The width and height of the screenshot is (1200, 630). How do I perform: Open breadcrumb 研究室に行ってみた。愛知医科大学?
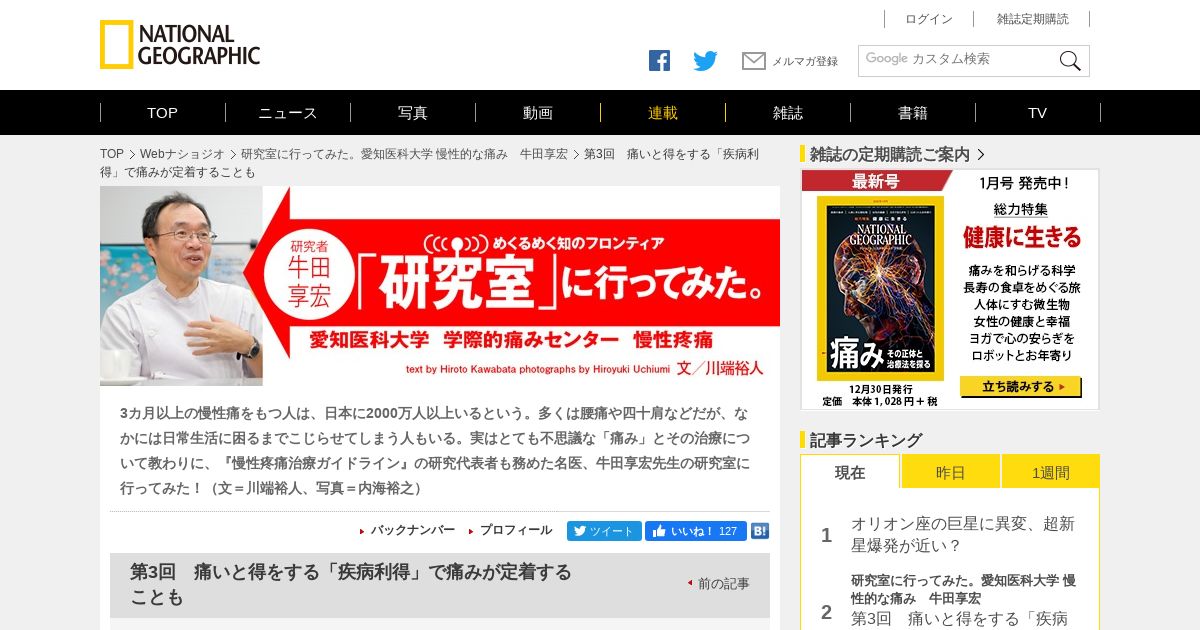click(x=404, y=154)
